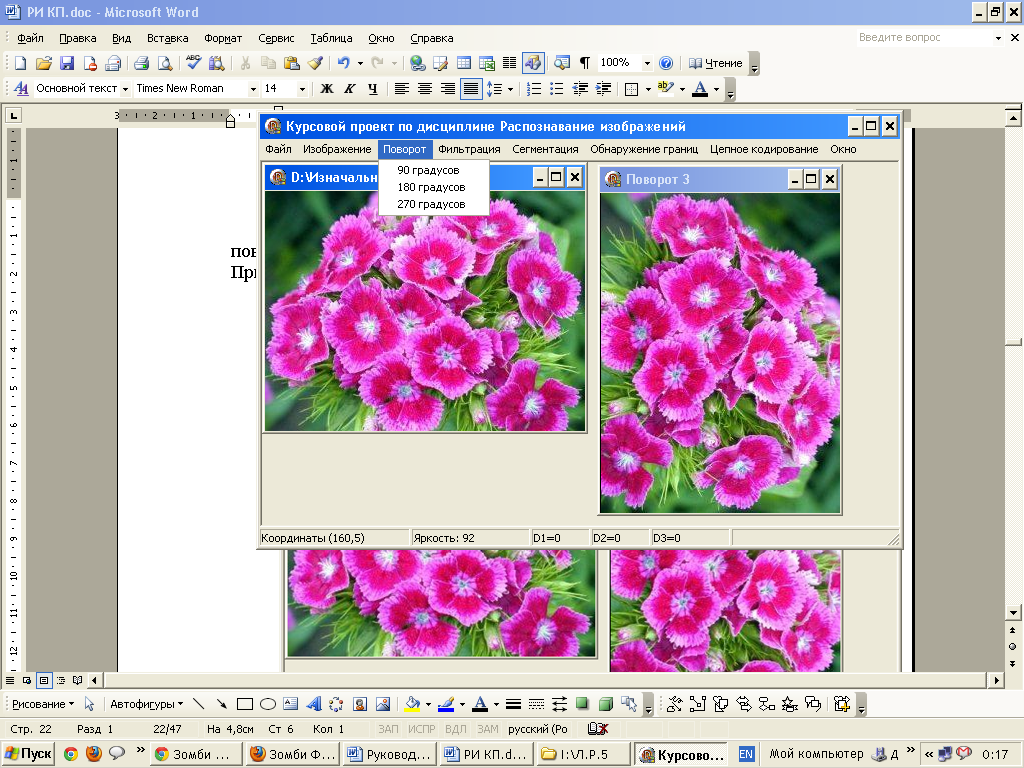The height and width of the screenshot is (768, 1024).
Task: Click the font color A button
Action: tap(700, 89)
